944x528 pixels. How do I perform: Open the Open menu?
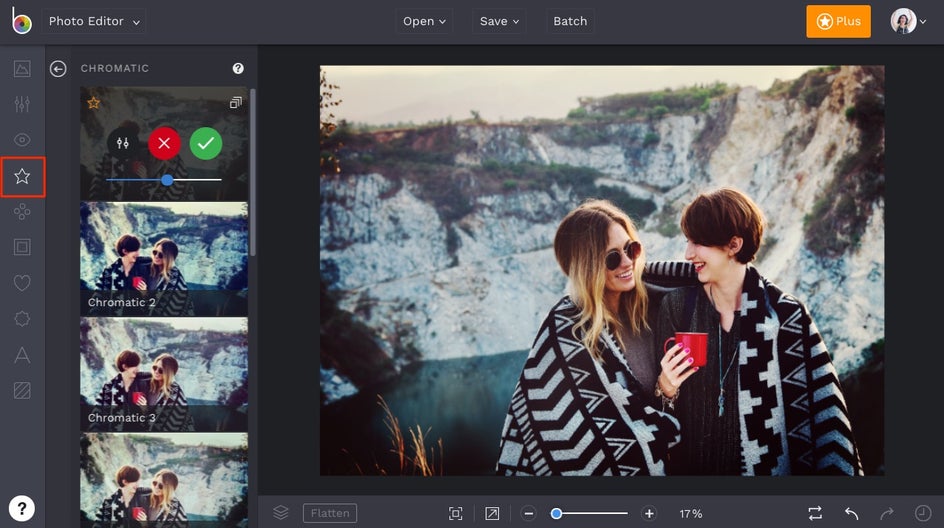424,21
